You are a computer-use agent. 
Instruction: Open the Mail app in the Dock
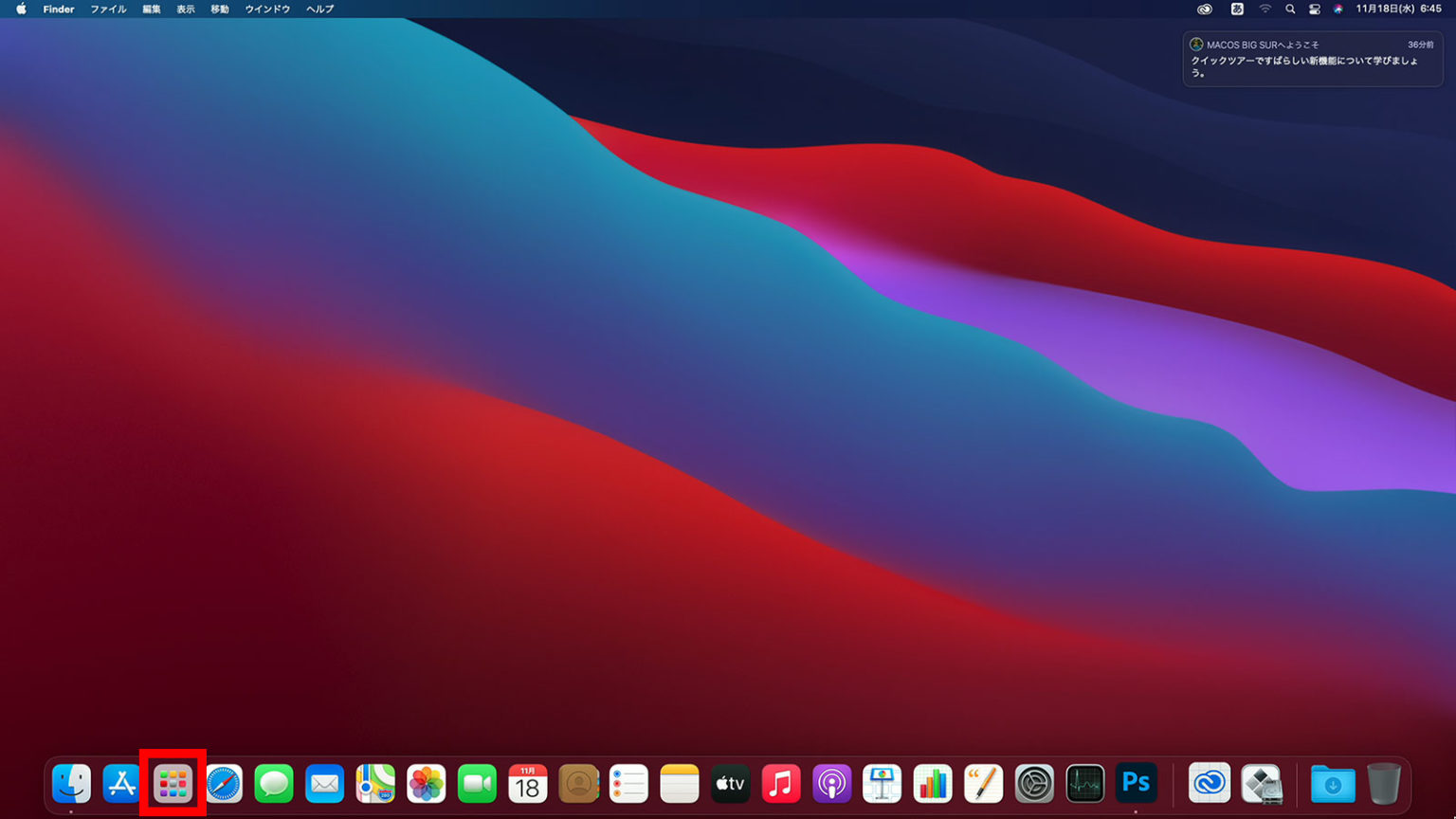click(325, 784)
